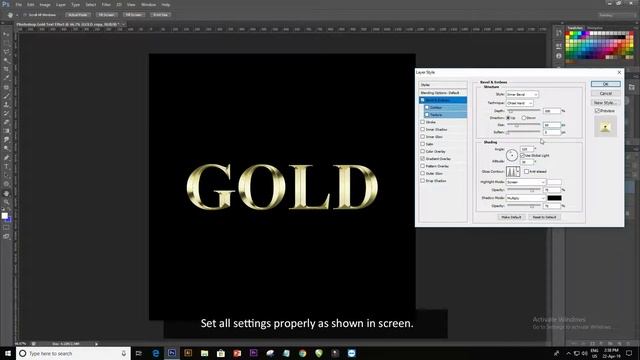Viewport: 640px width, 360px height.
Task: Open the Edit menu
Action: click(x=31, y=4)
